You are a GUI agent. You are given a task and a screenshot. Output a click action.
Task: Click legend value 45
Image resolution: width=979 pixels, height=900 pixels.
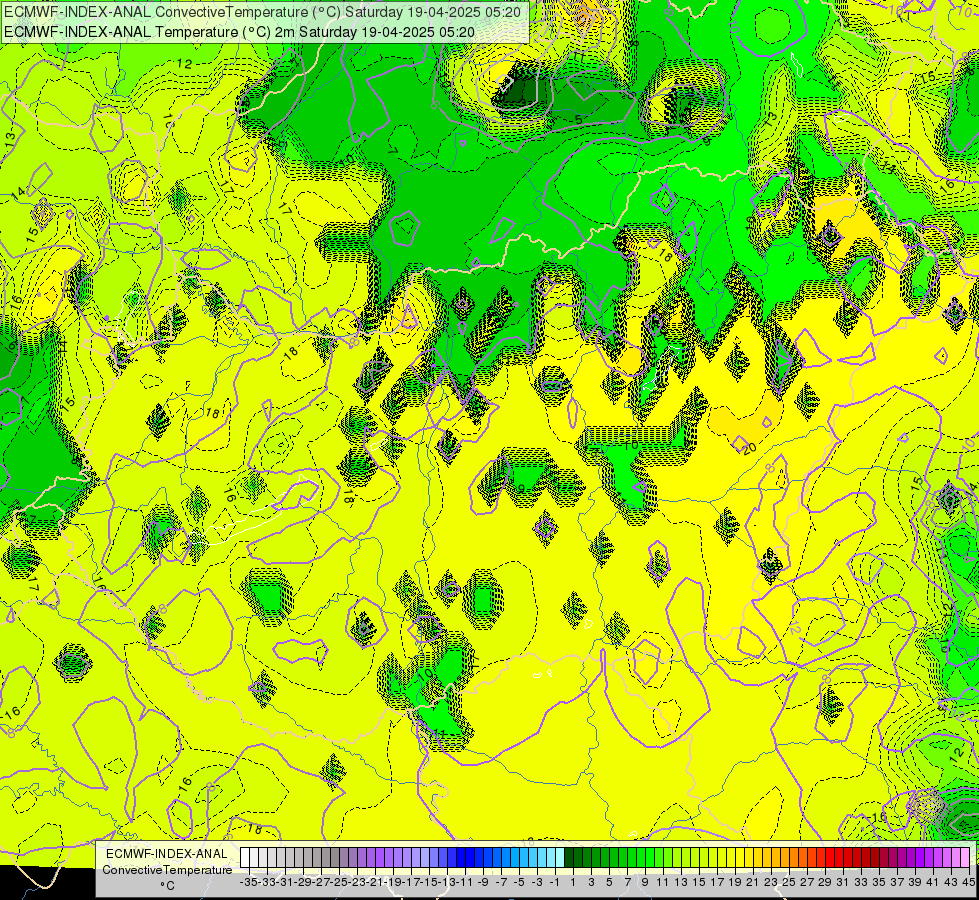pyautogui.click(x=970, y=883)
